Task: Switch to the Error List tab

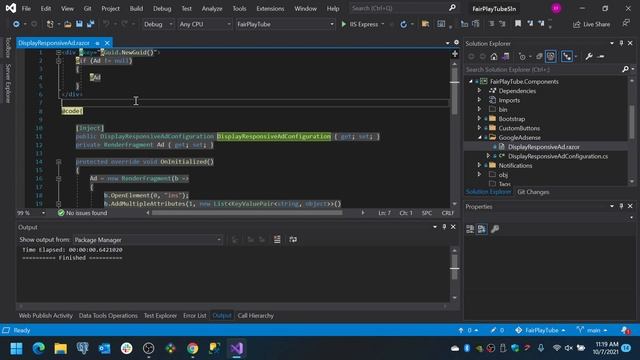Action: click(x=195, y=316)
